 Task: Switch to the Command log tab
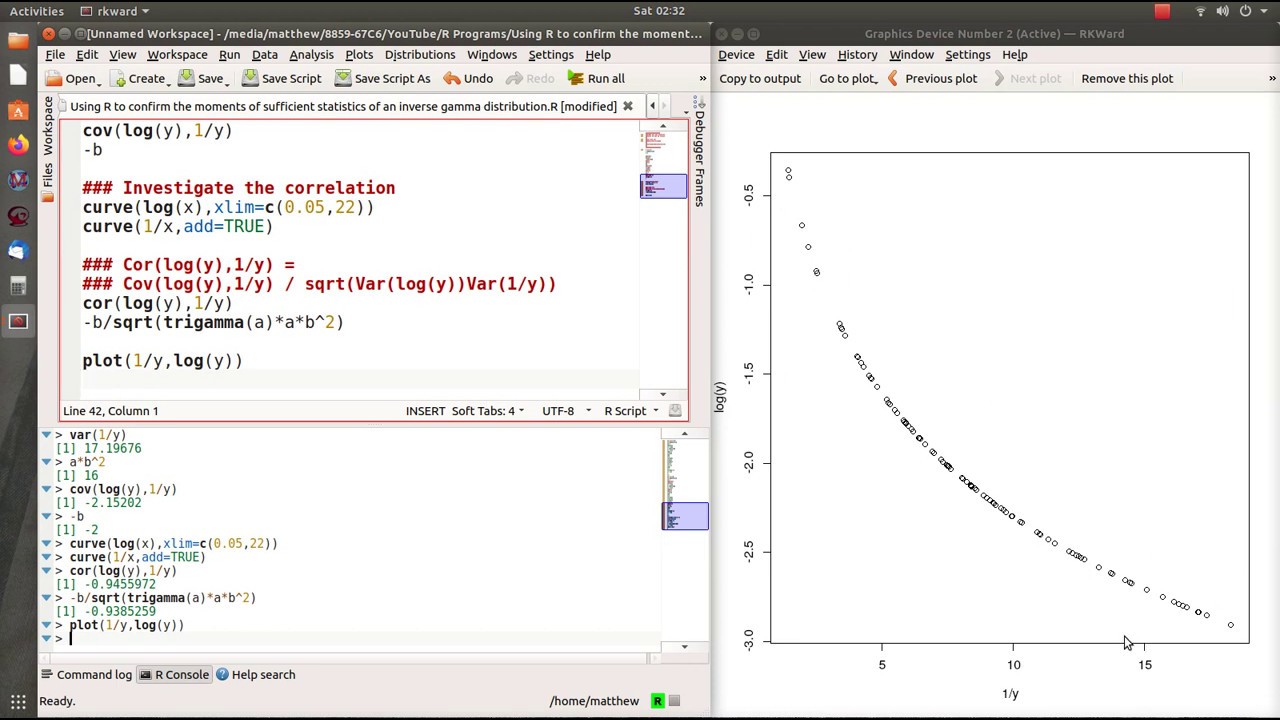(86, 674)
